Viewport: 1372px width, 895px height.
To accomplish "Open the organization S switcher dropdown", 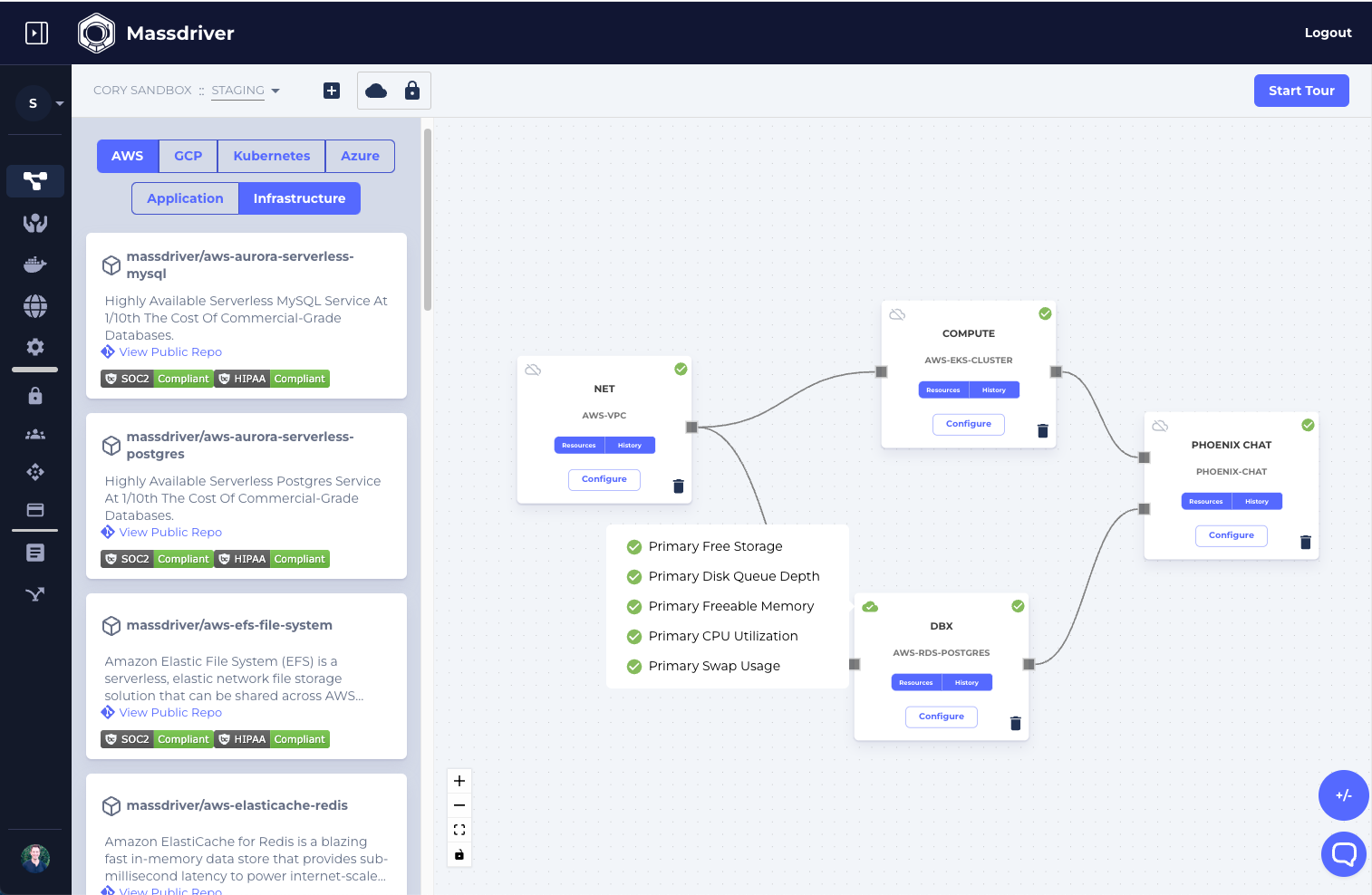I will (x=40, y=103).
